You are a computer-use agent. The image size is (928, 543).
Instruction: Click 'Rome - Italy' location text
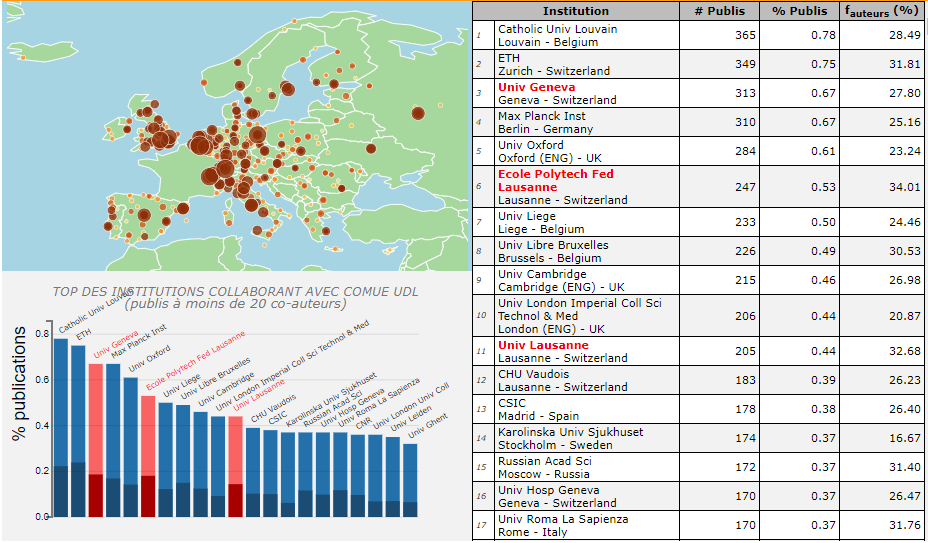pos(532,532)
